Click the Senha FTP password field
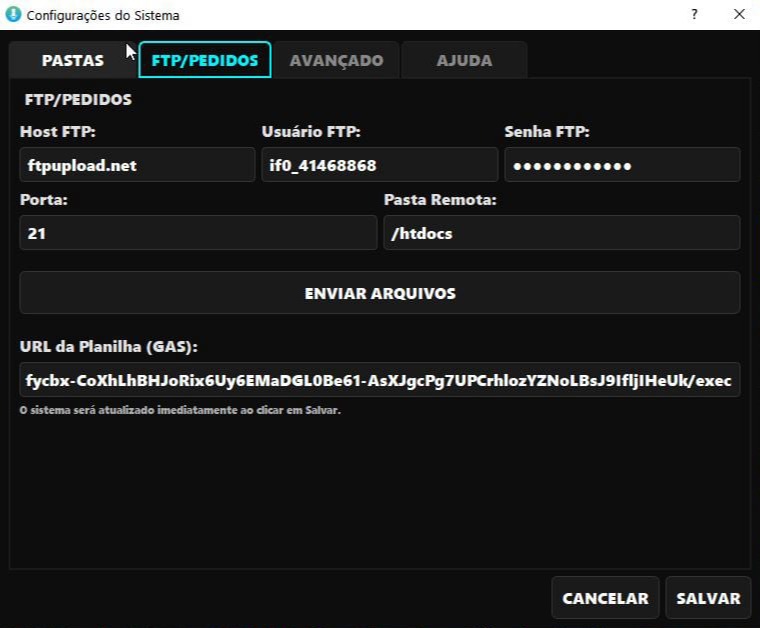 point(622,165)
